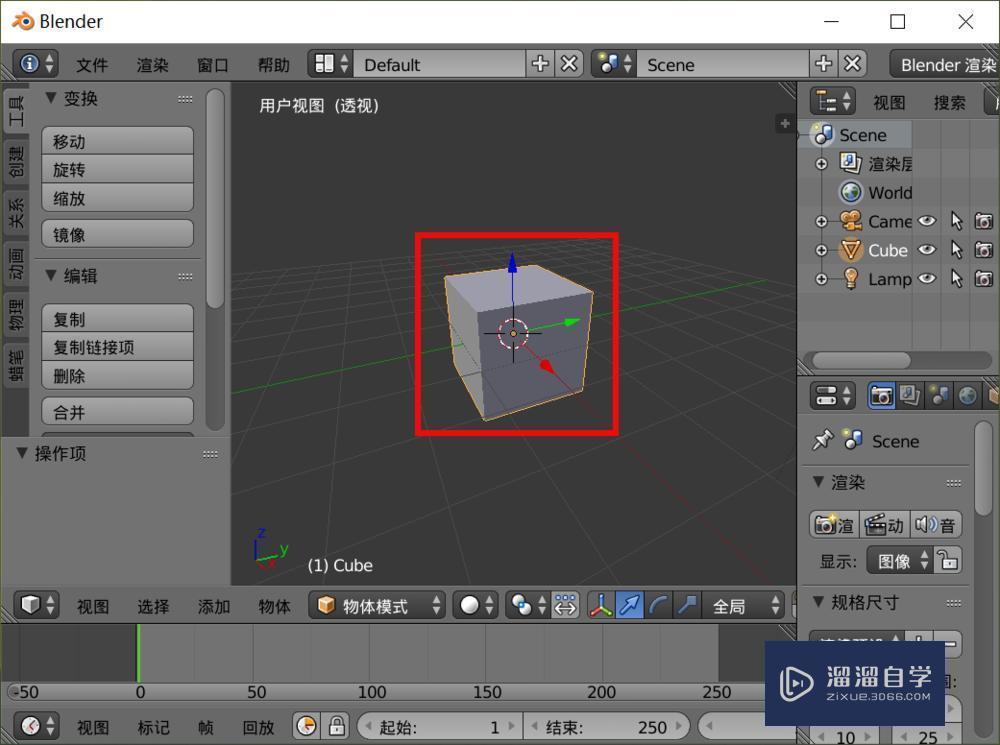The image size is (1000, 745).
Task: Add a new screen layout next to Default
Action: tap(540, 64)
